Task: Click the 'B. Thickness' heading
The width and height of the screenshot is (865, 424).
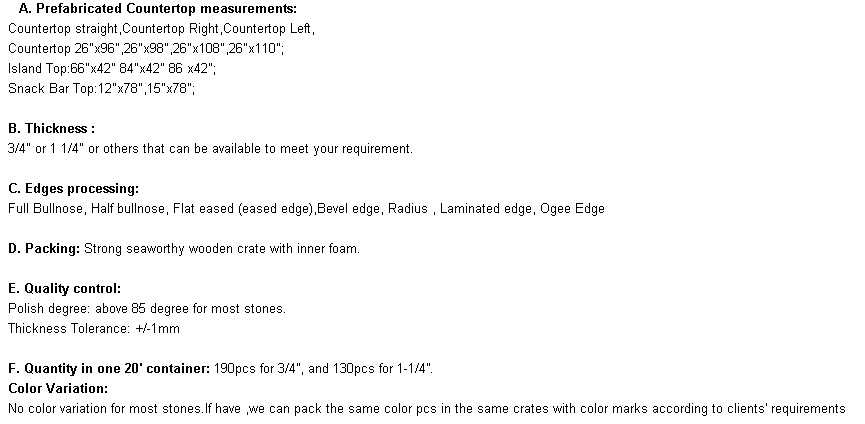Action: click(51, 128)
